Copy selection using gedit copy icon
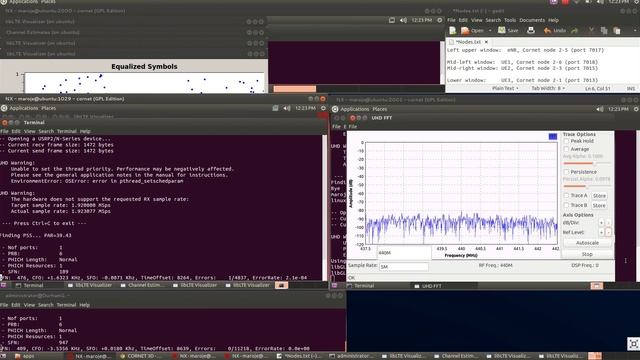Image resolution: width=640 pixels, height=360 pixels. pyautogui.click(x=604, y=30)
